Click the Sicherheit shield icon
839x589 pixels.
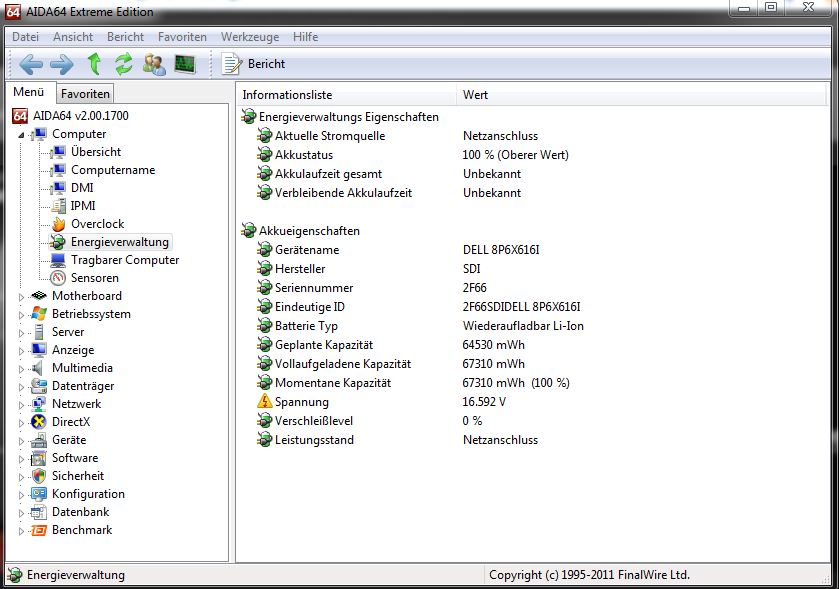pos(39,476)
